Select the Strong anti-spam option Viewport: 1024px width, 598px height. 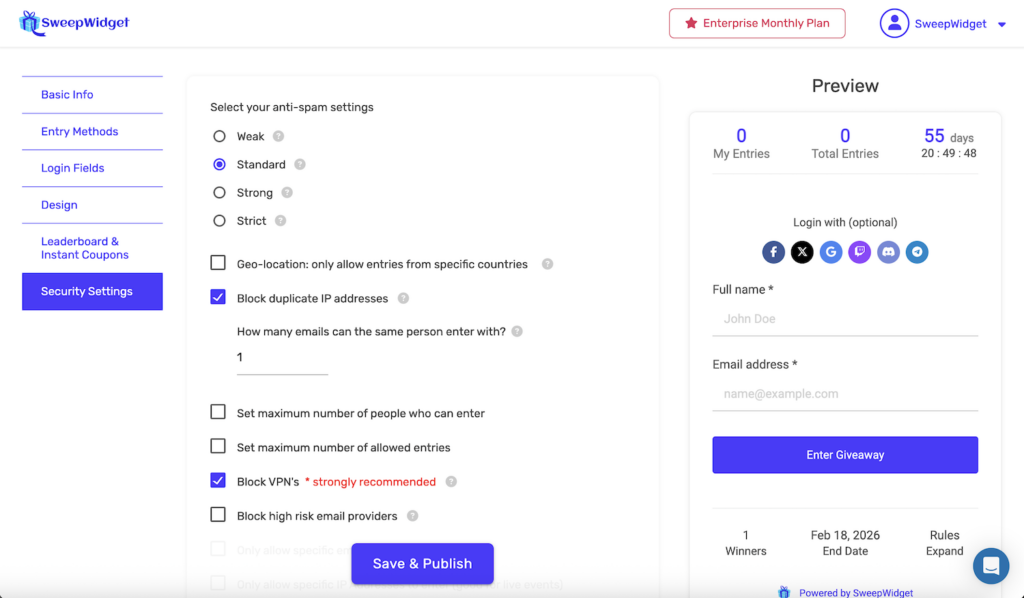[217, 192]
